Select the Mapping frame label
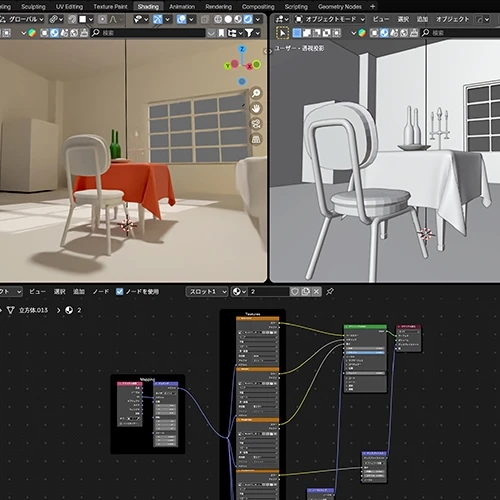Image resolution: width=500 pixels, height=500 pixels. pyautogui.click(x=148, y=379)
